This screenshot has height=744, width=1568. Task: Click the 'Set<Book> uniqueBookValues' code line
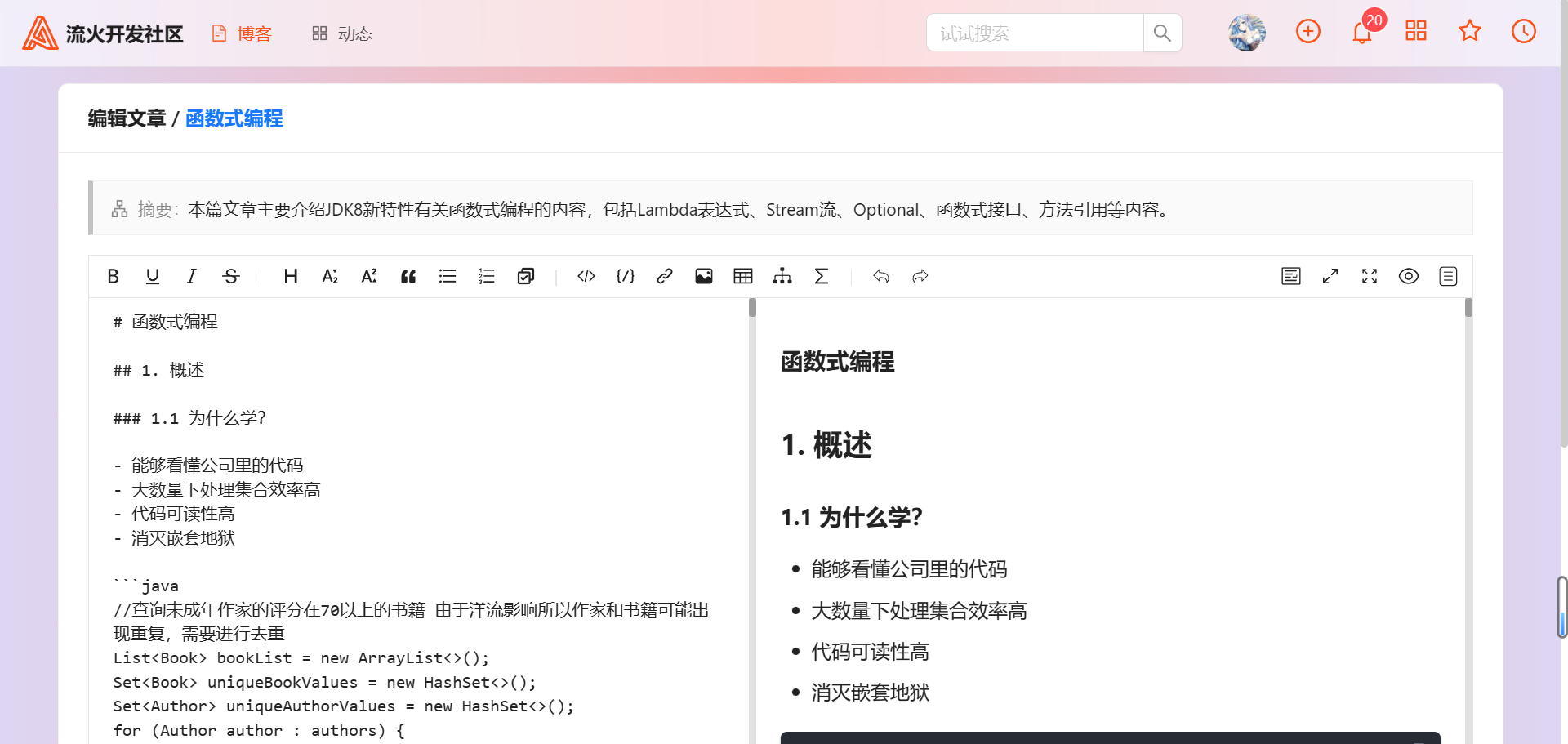pyautogui.click(x=324, y=682)
